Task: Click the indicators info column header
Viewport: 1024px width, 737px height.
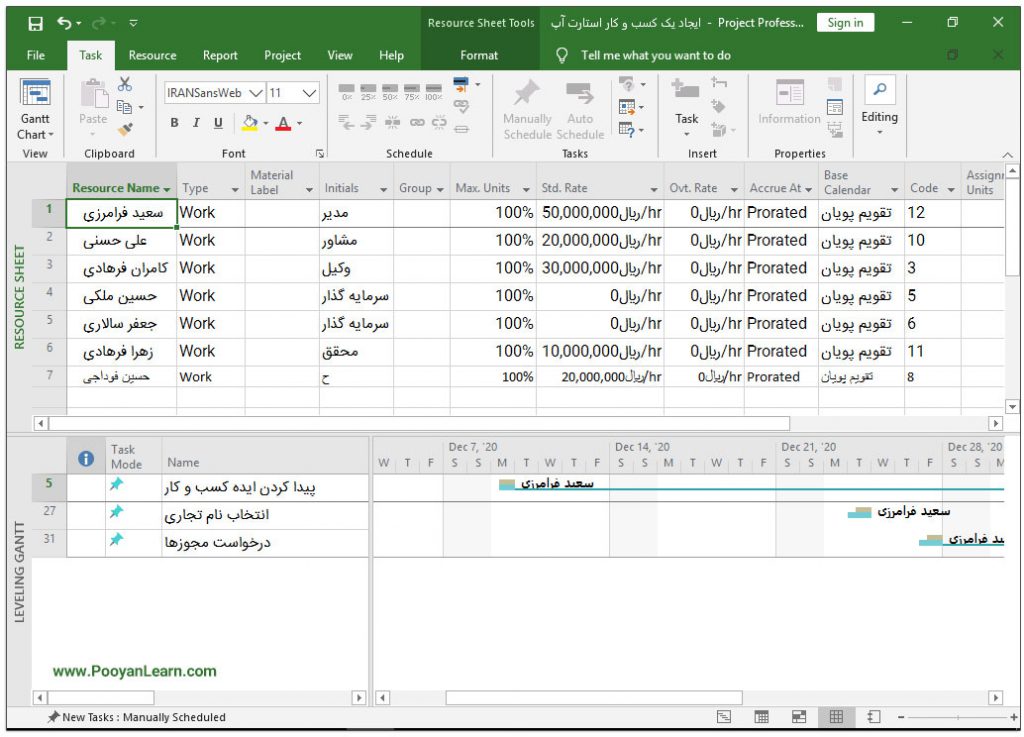Action: (86, 458)
